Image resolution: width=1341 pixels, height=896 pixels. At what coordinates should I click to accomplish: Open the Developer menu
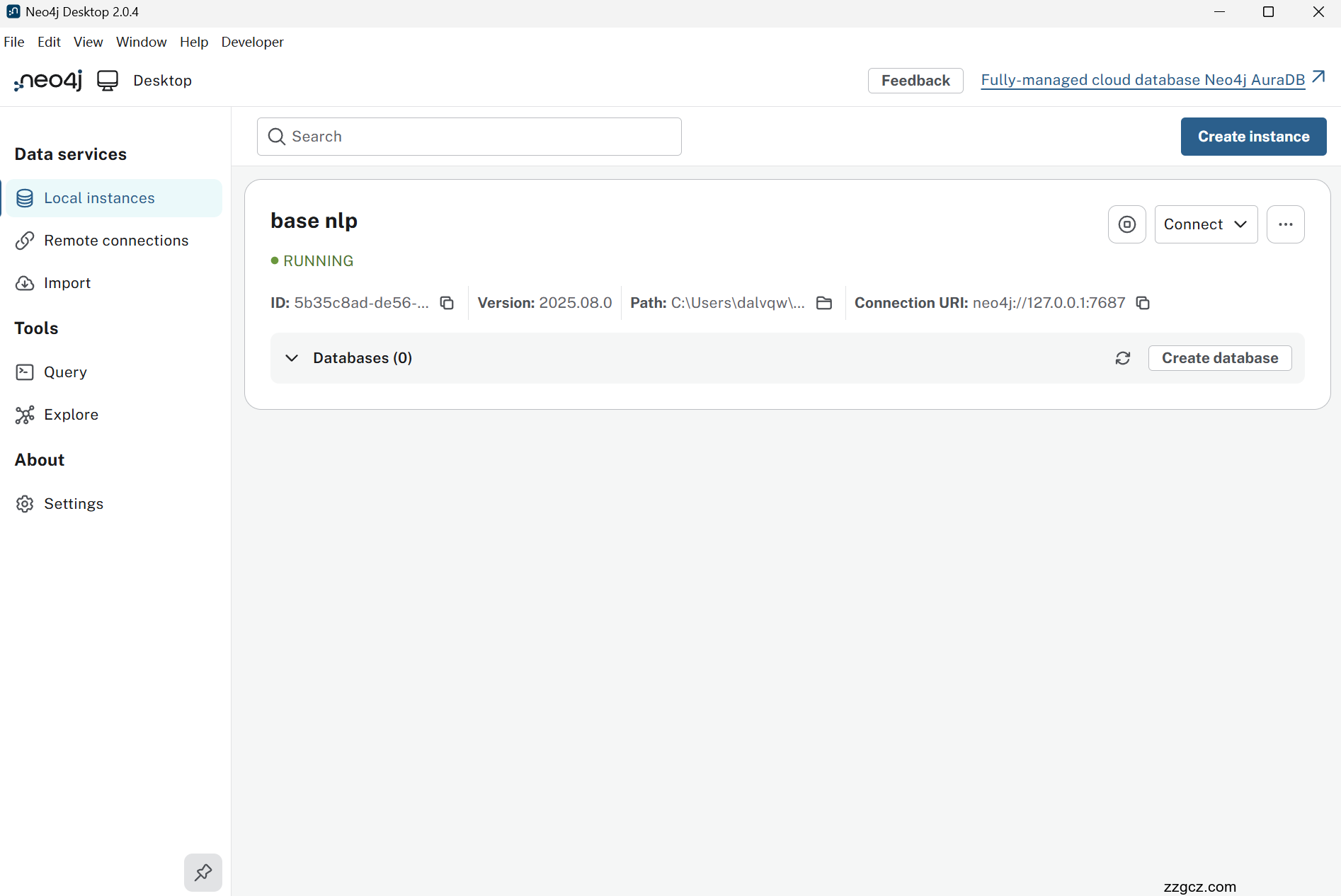(252, 42)
